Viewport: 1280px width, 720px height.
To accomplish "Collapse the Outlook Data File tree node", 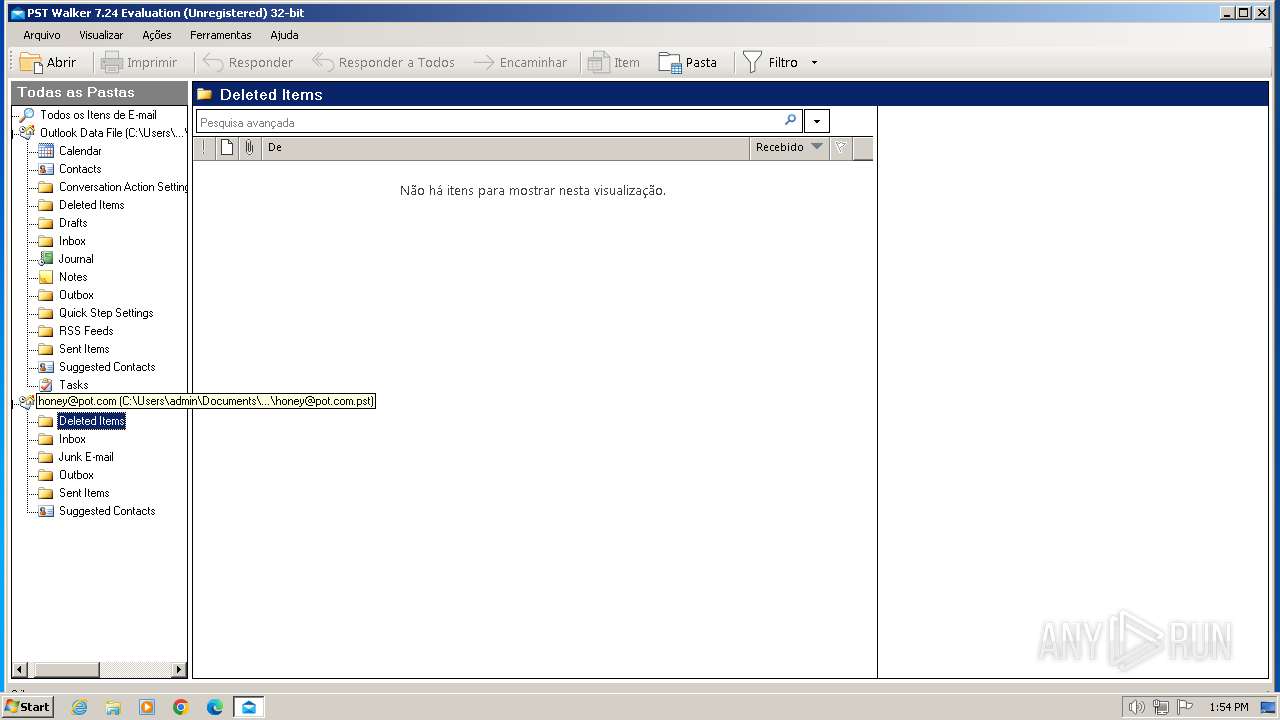I will pos(15,133).
